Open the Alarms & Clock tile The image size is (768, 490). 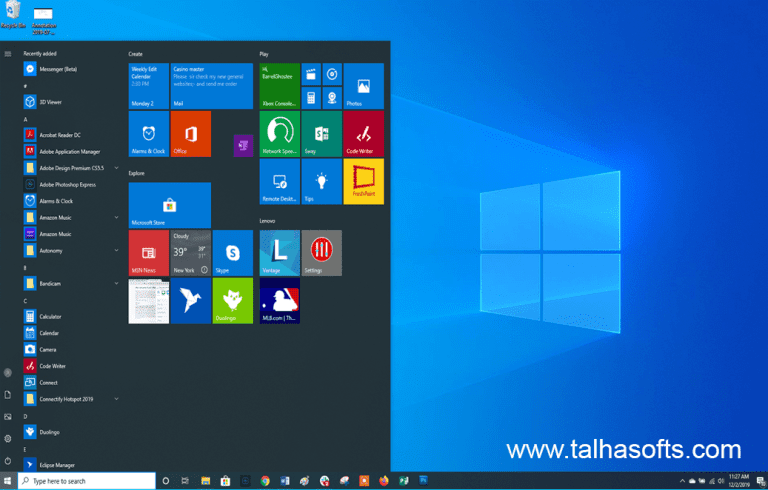(x=148, y=134)
